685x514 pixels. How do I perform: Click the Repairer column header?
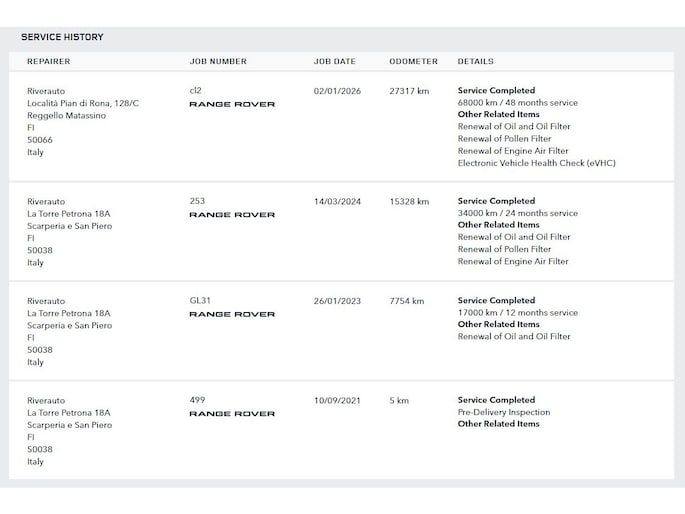coord(48,62)
